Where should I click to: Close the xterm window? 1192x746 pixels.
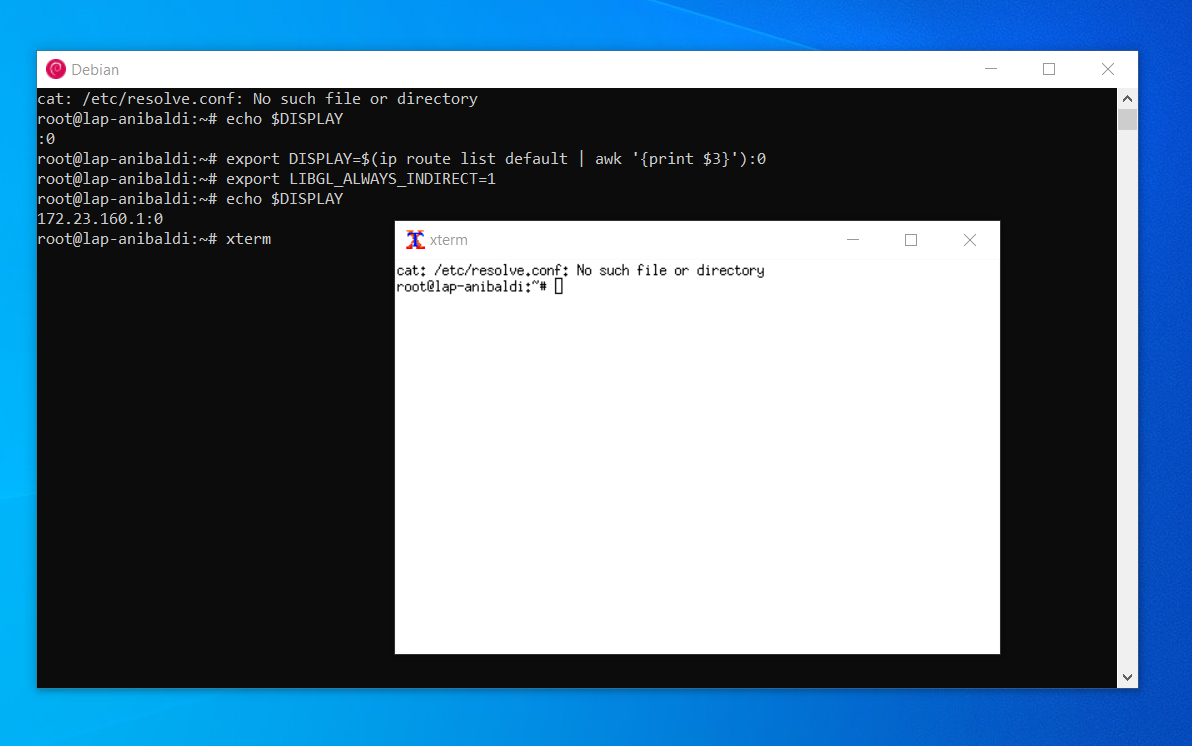pyautogui.click(x=969, y=240)
